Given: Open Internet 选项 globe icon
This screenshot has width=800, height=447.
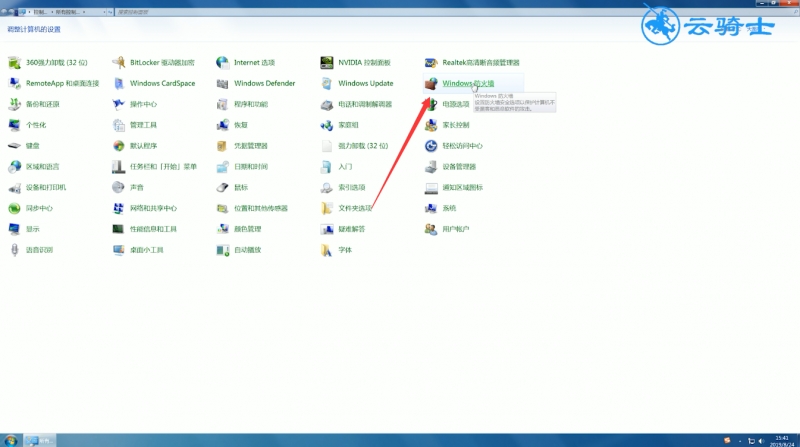Looking at the screenshot, I should (x=222, y=62).
